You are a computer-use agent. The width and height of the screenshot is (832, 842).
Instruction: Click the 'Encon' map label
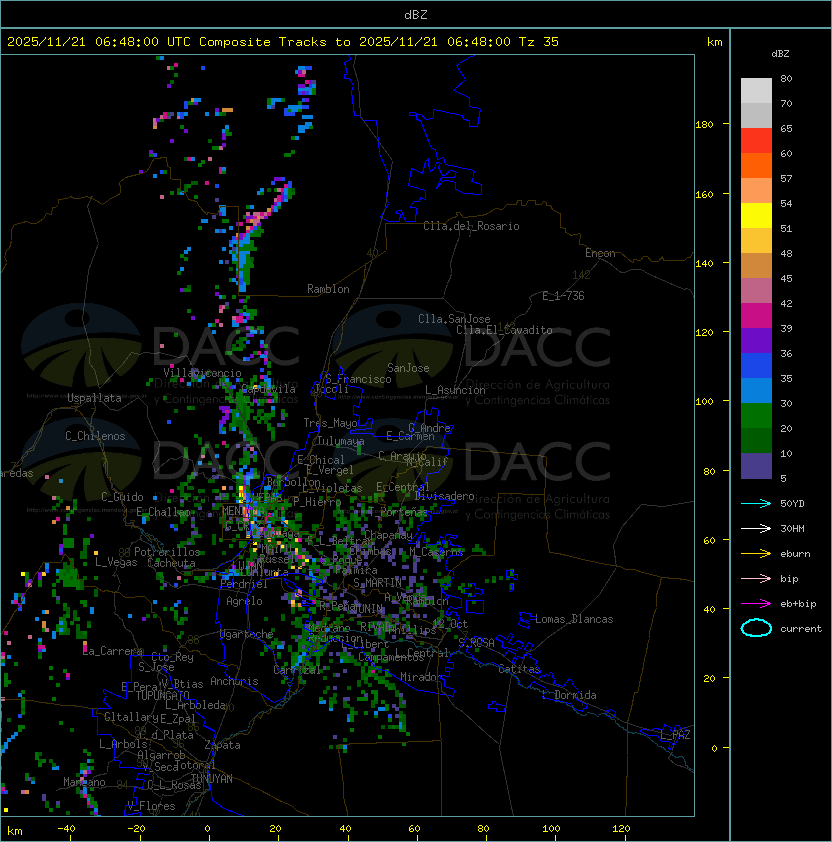pyautogui.click(x=600, y=253)
